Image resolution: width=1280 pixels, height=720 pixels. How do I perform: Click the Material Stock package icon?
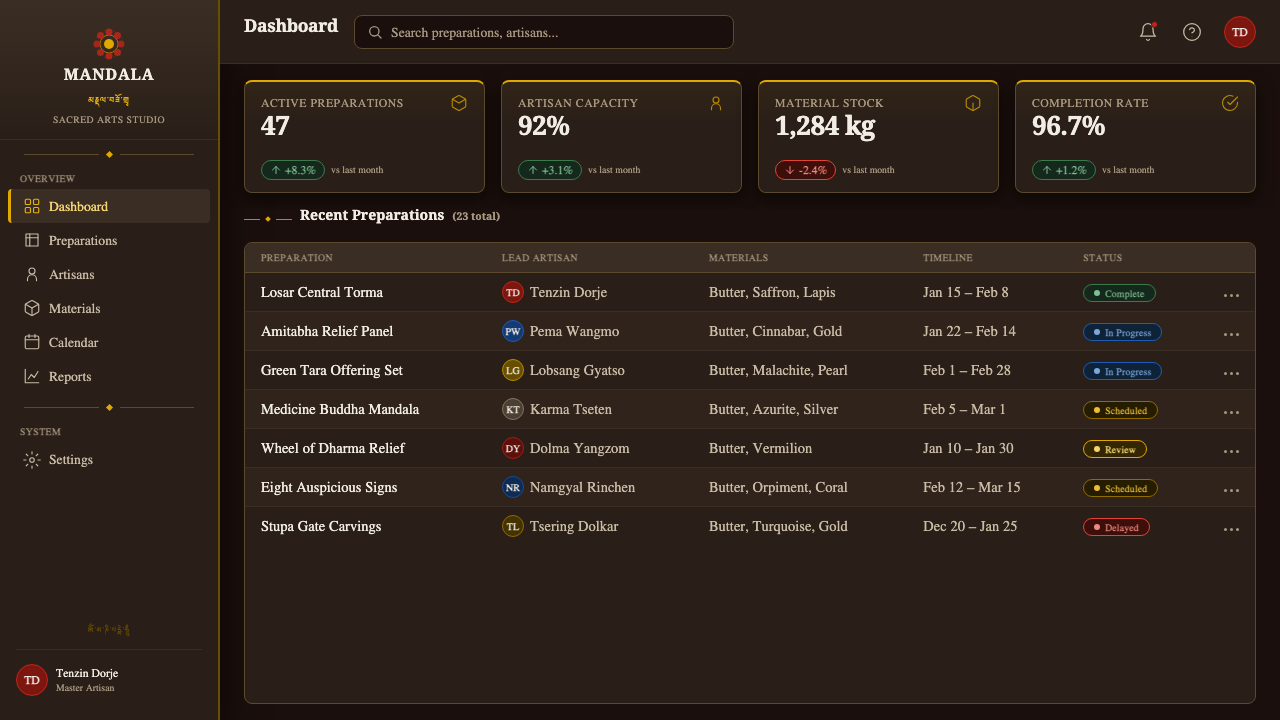coord(973,103)
